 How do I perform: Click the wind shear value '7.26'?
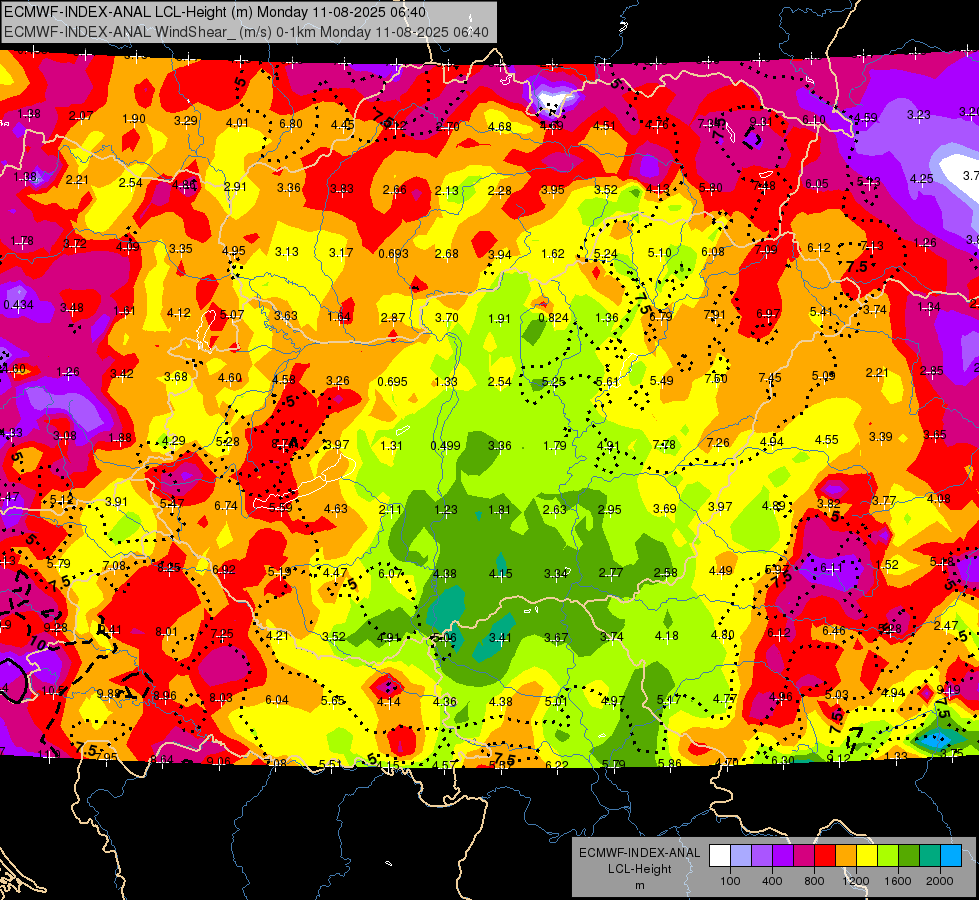point(718,443)
